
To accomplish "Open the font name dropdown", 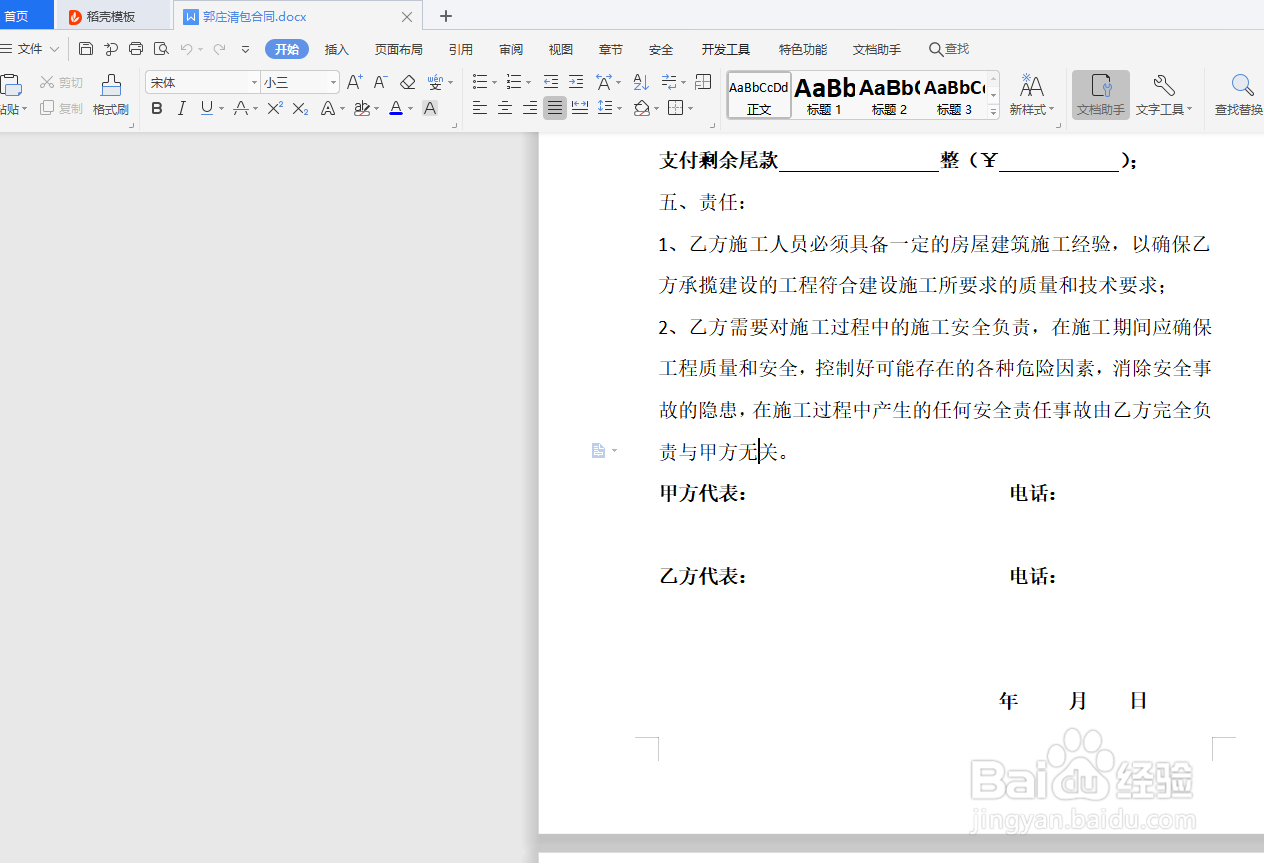I will coord(253,82).
